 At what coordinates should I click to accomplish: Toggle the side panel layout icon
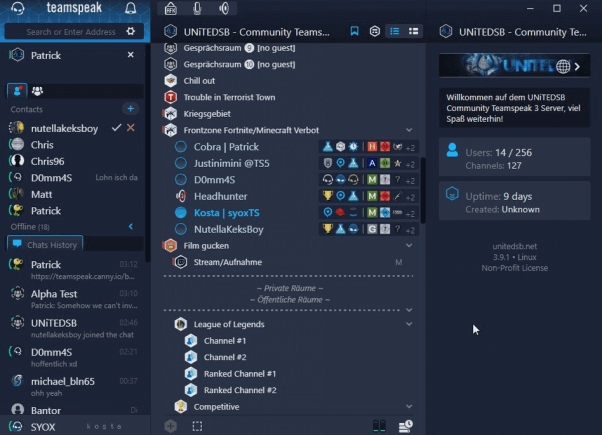point(379,426)
